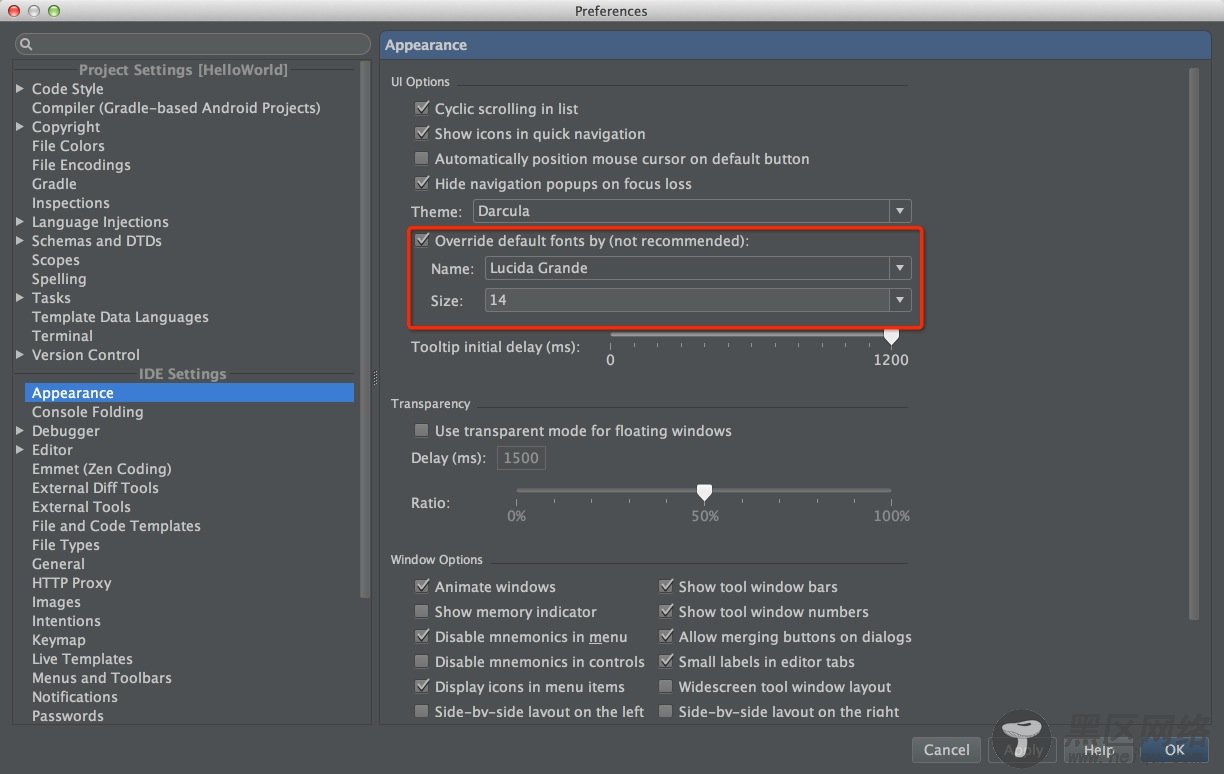Viewport: 1224px width, 774px height.
Task: Expand the Language Injections node
Action: tap(20, 222)
